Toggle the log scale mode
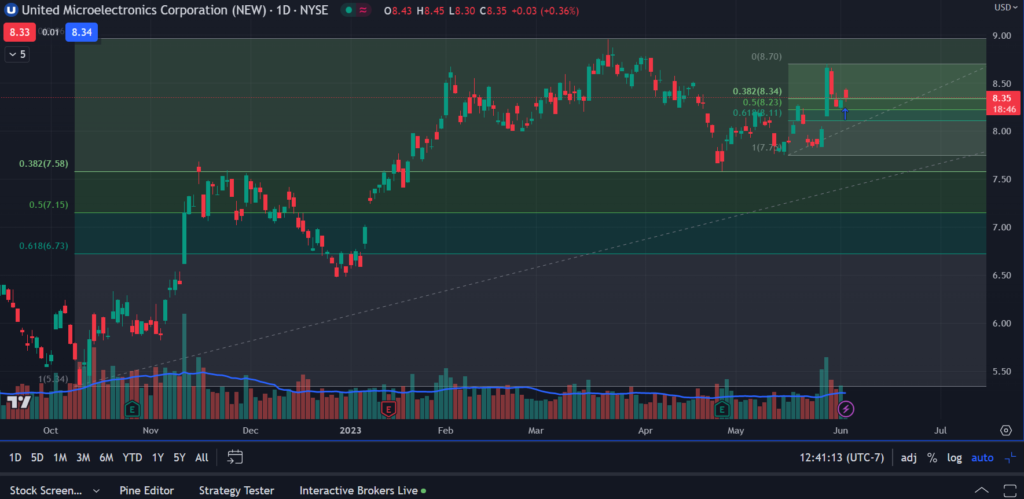The width and height of the screenshot is (1024, 499). (x=955, y=457)
